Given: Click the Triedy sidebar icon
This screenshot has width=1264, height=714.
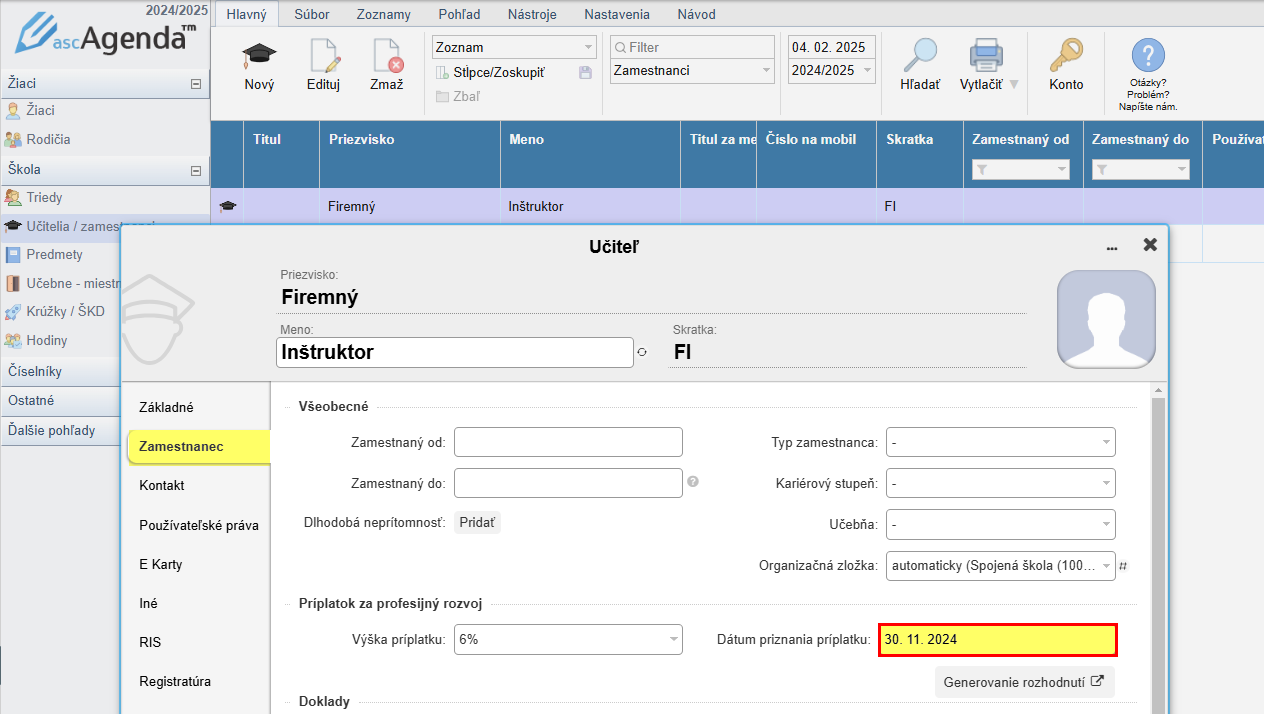Looking at the screenshot, I should pos(13,198).
